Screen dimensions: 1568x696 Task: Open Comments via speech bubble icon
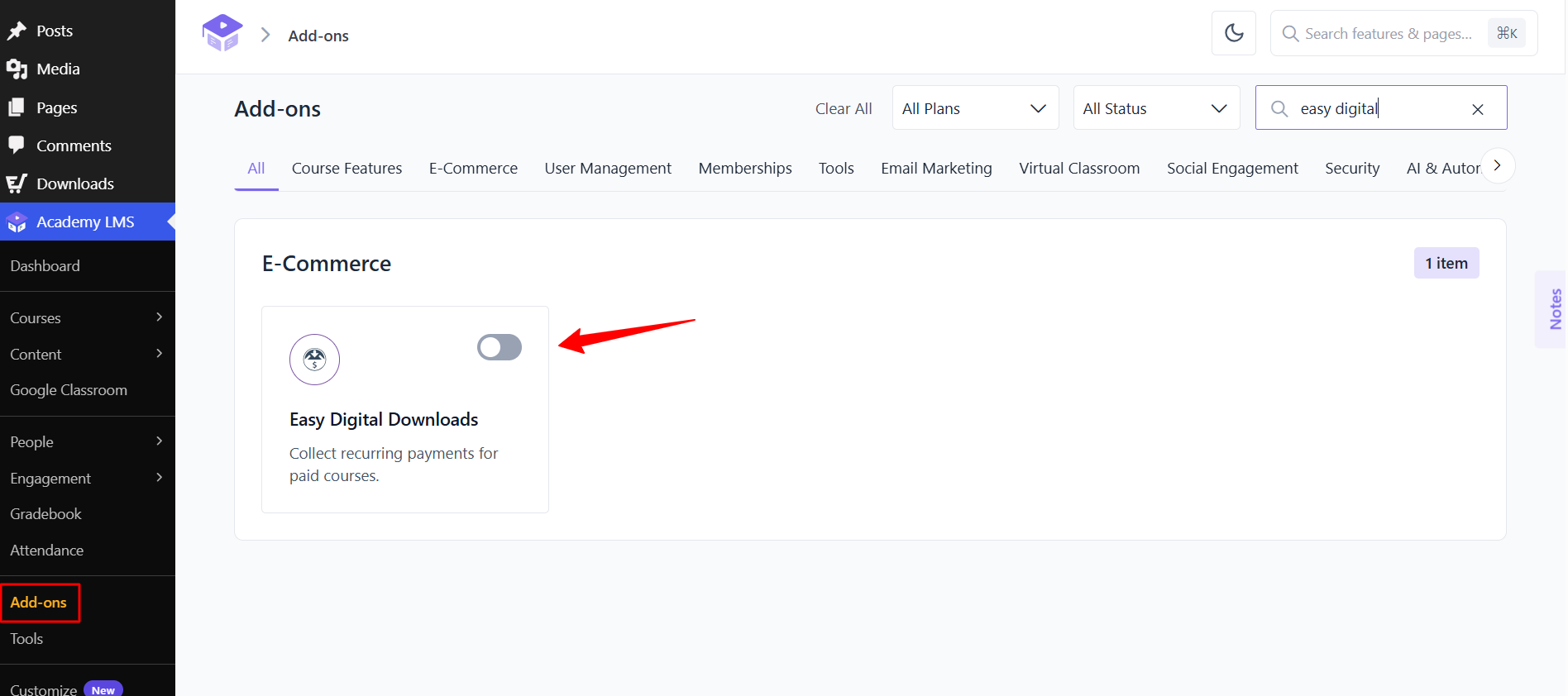[x=17, y=145]
